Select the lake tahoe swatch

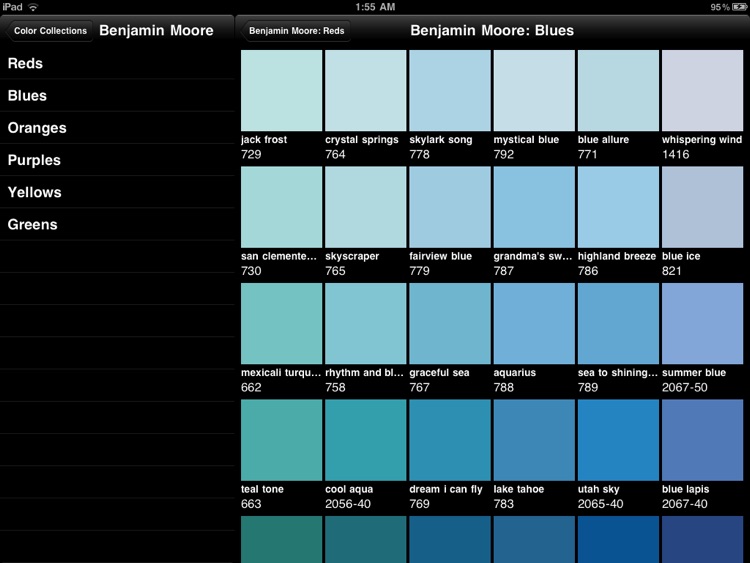tap(534, 440)
